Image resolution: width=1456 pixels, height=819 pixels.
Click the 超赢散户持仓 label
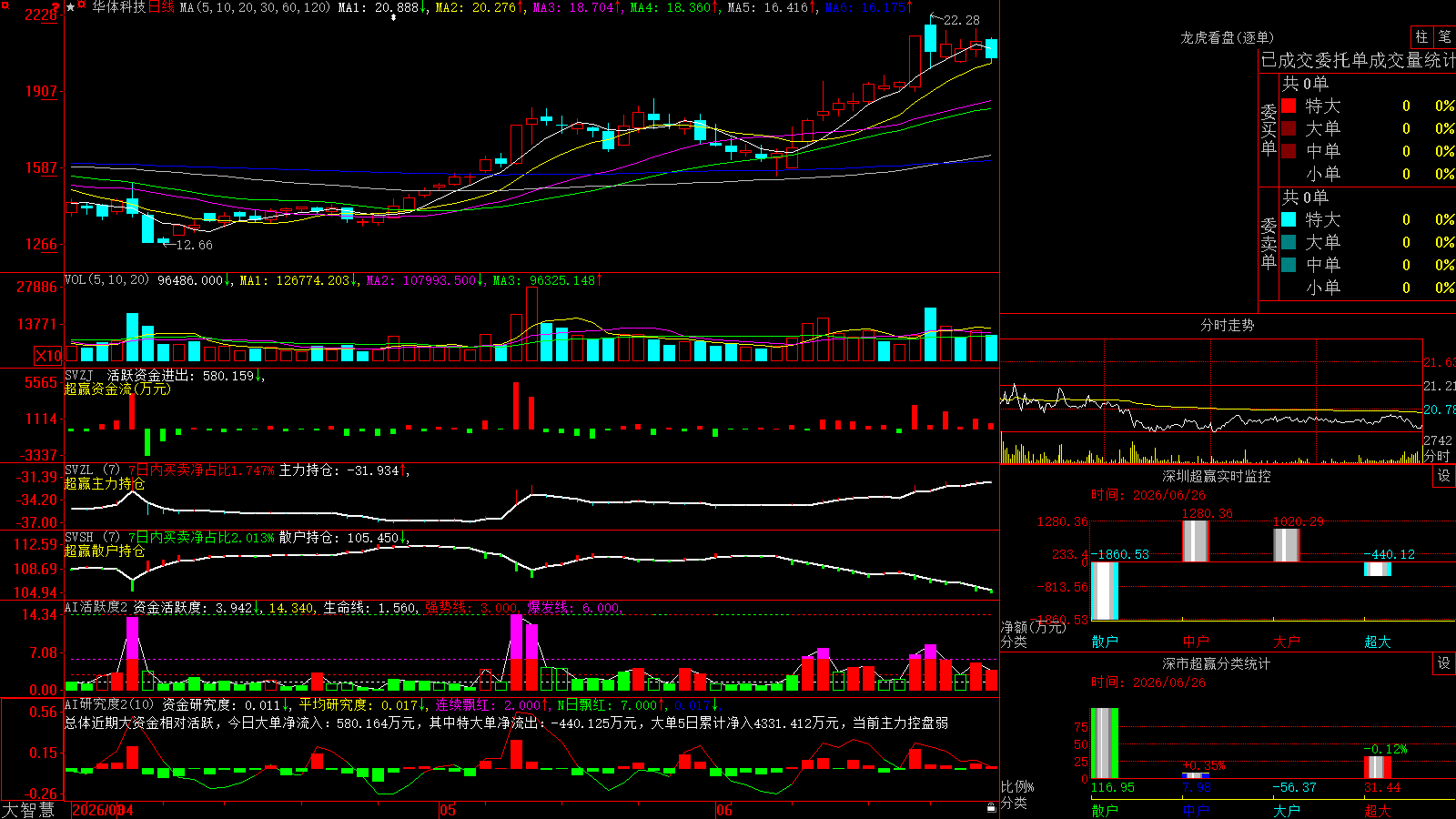[x=105, y=551]
